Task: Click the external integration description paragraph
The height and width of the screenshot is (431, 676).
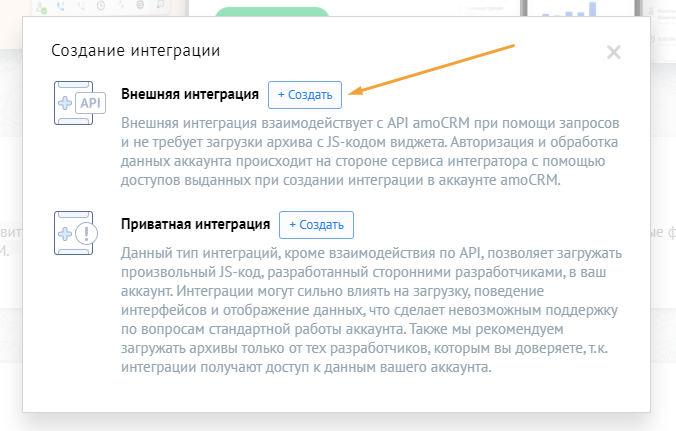Action: [370, 151]
